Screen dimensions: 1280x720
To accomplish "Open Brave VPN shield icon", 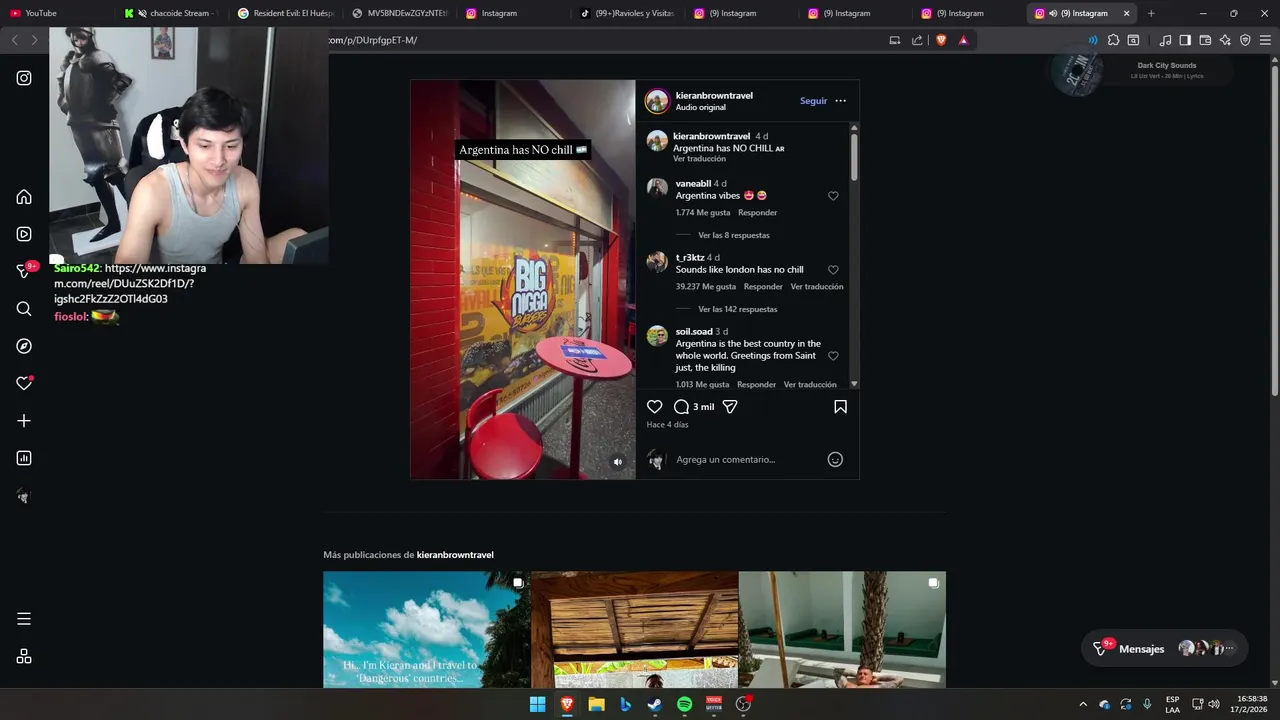I will point(1245,40).
